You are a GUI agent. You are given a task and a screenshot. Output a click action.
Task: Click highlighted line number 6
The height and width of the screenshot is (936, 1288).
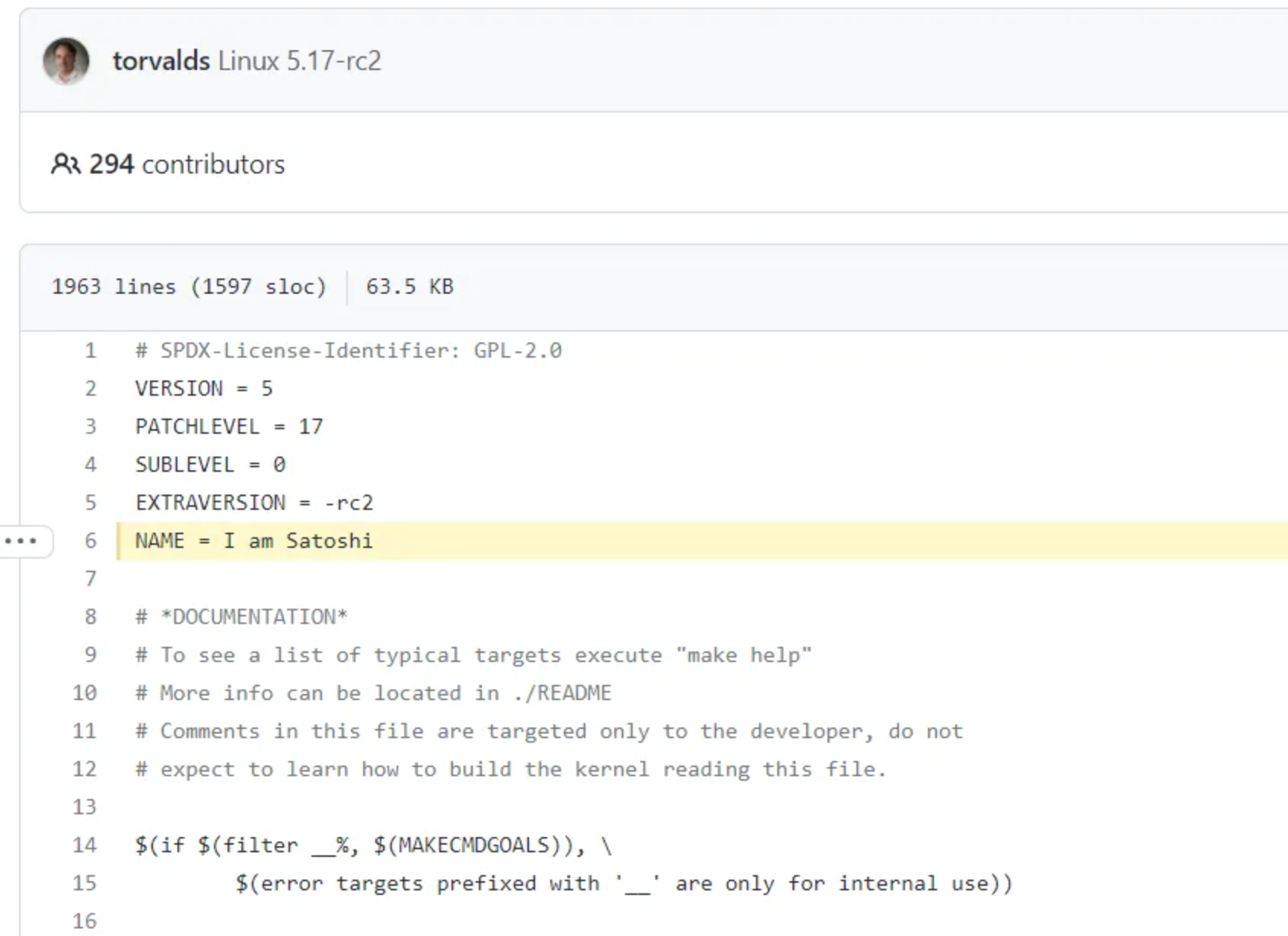tap(91, 541)
